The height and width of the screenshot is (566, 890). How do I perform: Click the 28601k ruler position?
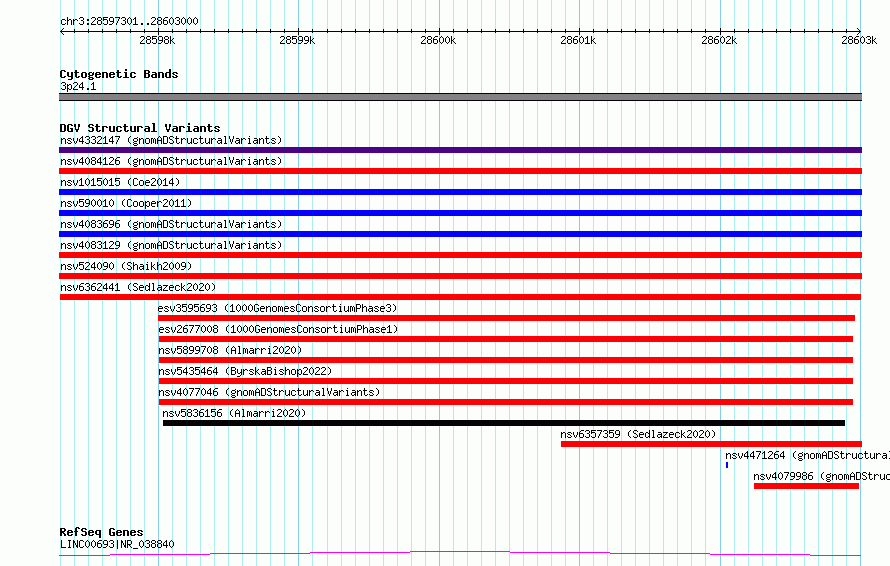click(578, 40)
